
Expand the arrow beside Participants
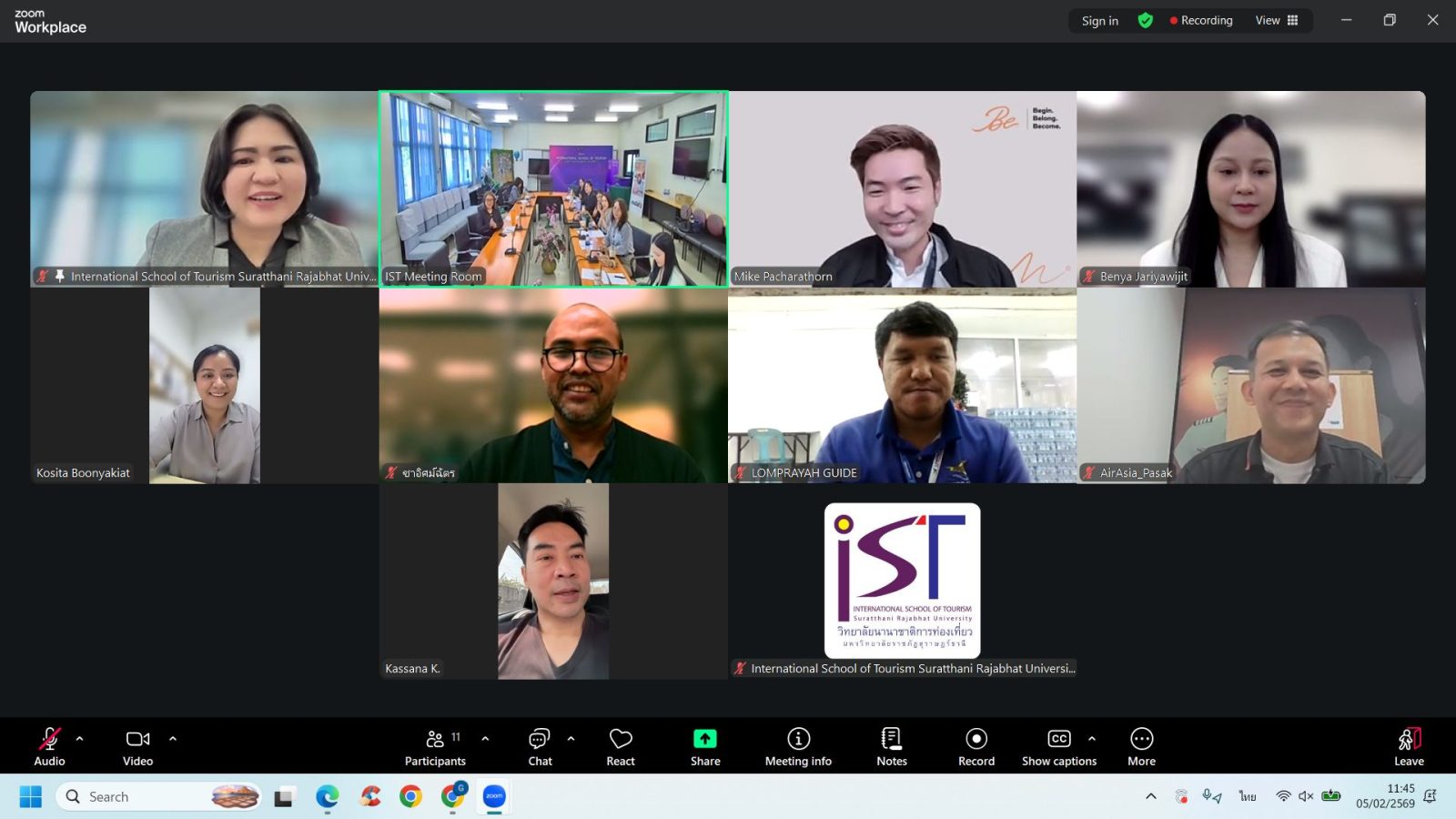[485, 738]
